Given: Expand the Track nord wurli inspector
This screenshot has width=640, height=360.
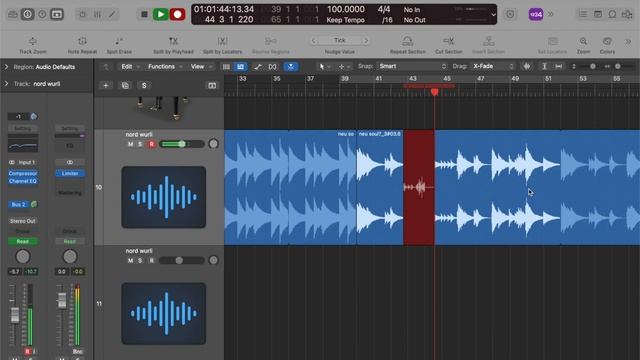Looking at the screenshot, I should point(6,84).
